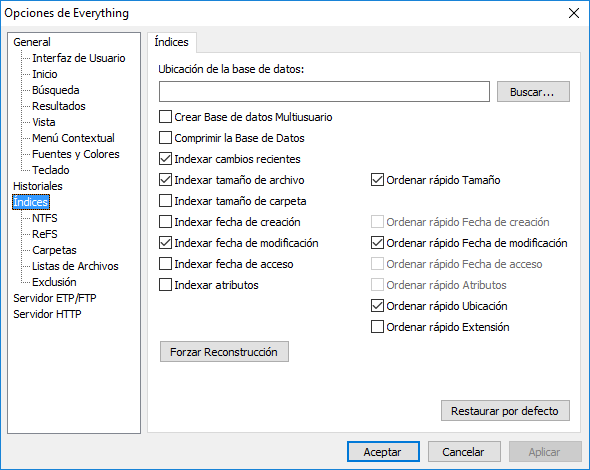
Task: Click the Buscar... browse button
Action: tap(533, 92)
